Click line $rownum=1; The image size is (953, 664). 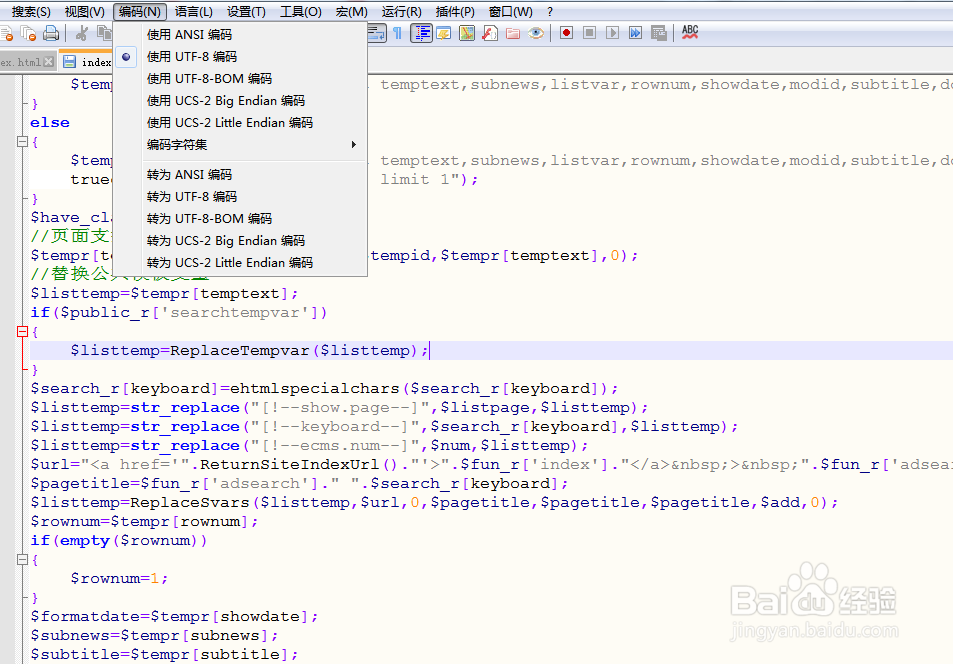click(119, 578)
